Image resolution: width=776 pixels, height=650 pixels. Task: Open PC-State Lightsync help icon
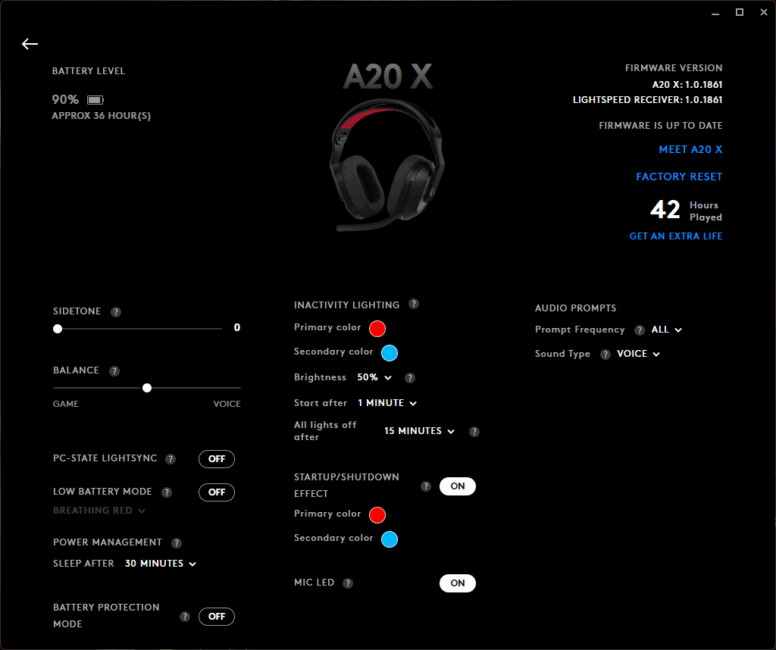click(171, 459)
